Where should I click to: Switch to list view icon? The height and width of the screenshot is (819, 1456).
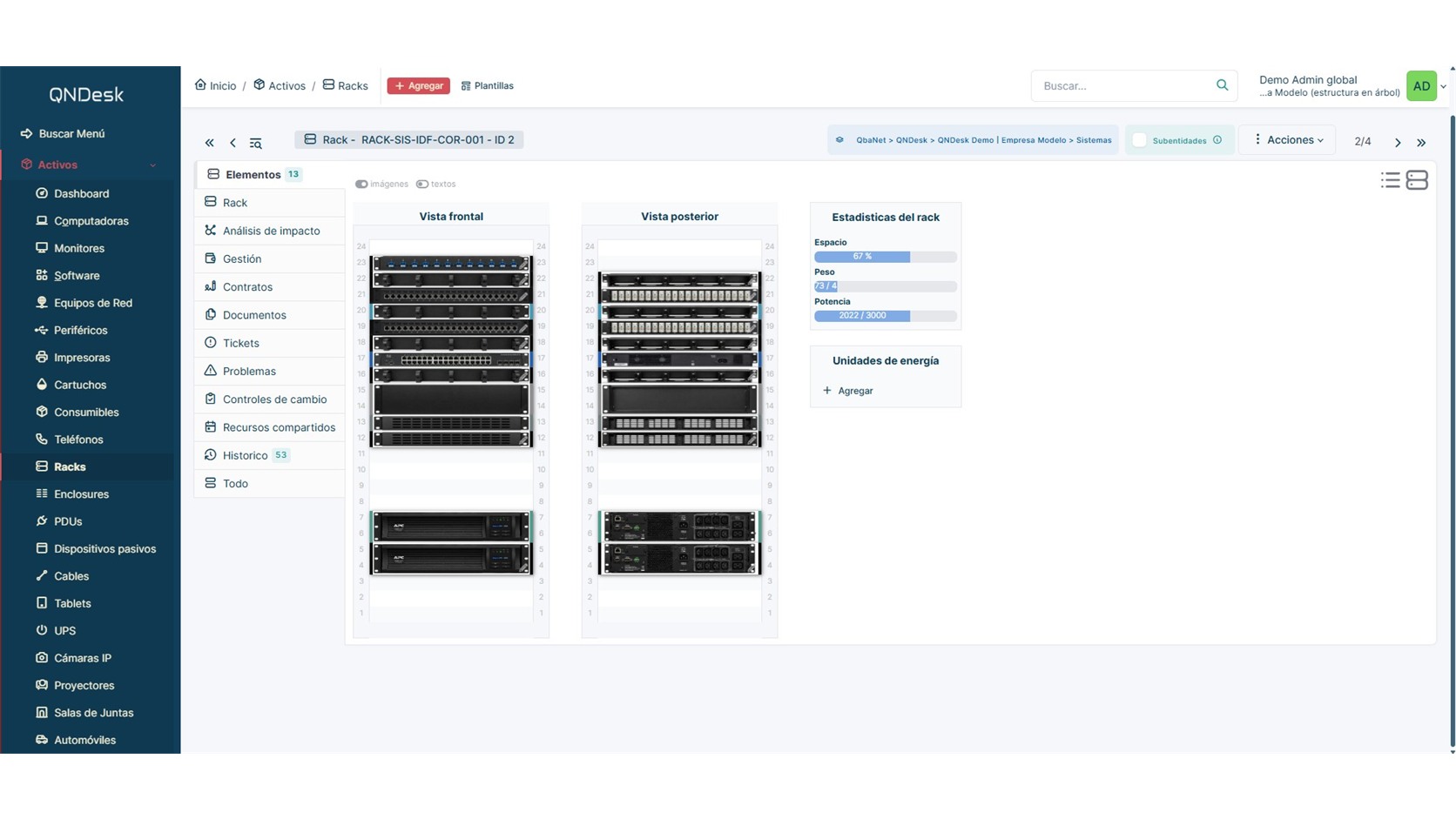[x=1390, y=180]
